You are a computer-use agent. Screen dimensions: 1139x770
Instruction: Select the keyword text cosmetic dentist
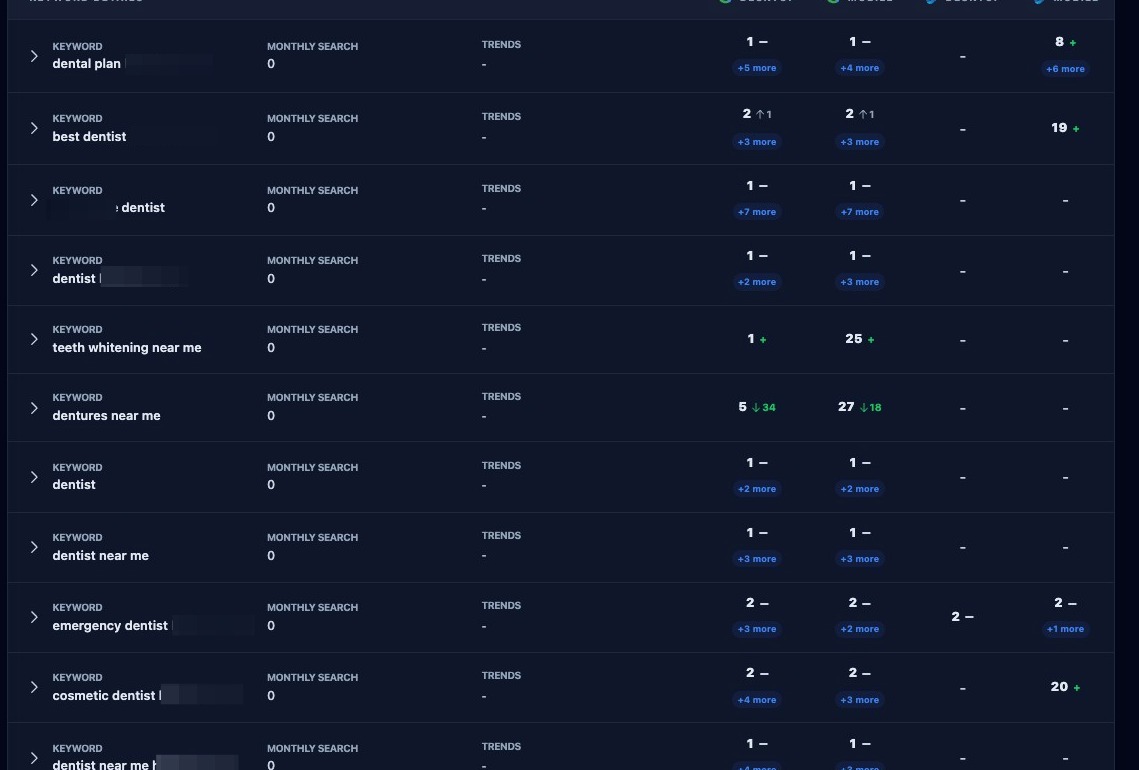pos(103,696)
